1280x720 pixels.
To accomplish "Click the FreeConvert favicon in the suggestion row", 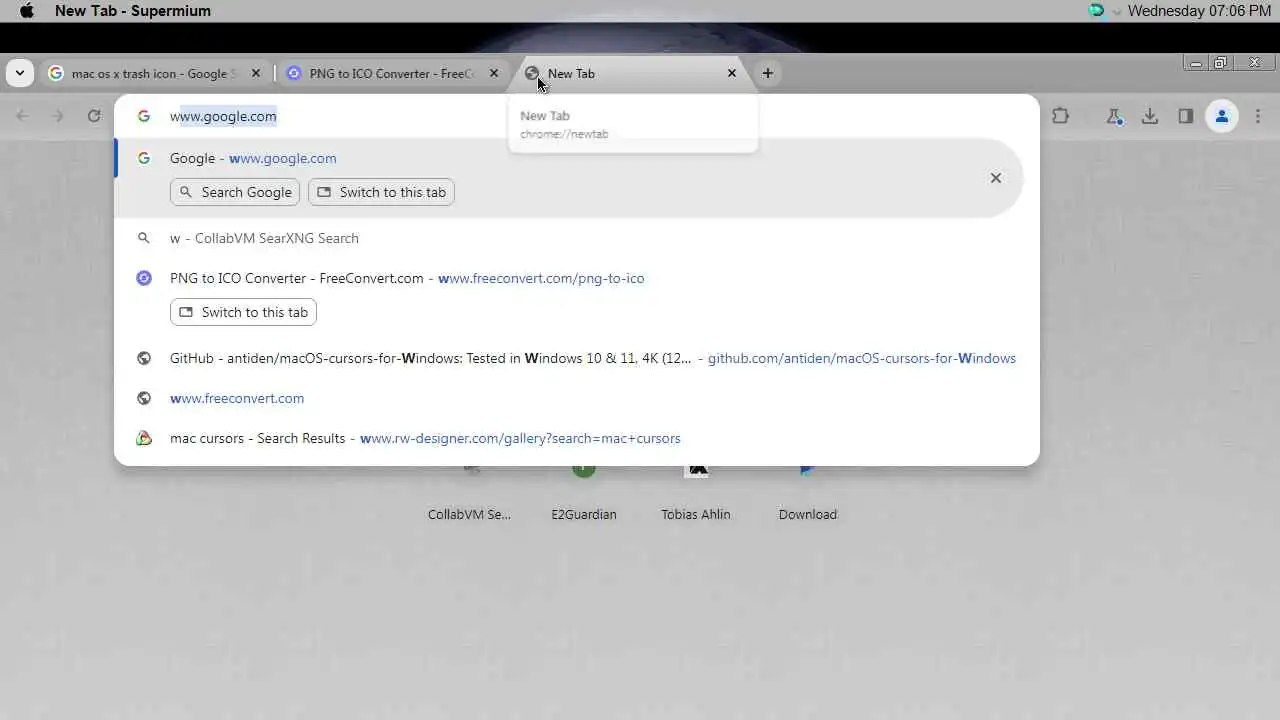I will pyautogui.click(x=144, y=278).
